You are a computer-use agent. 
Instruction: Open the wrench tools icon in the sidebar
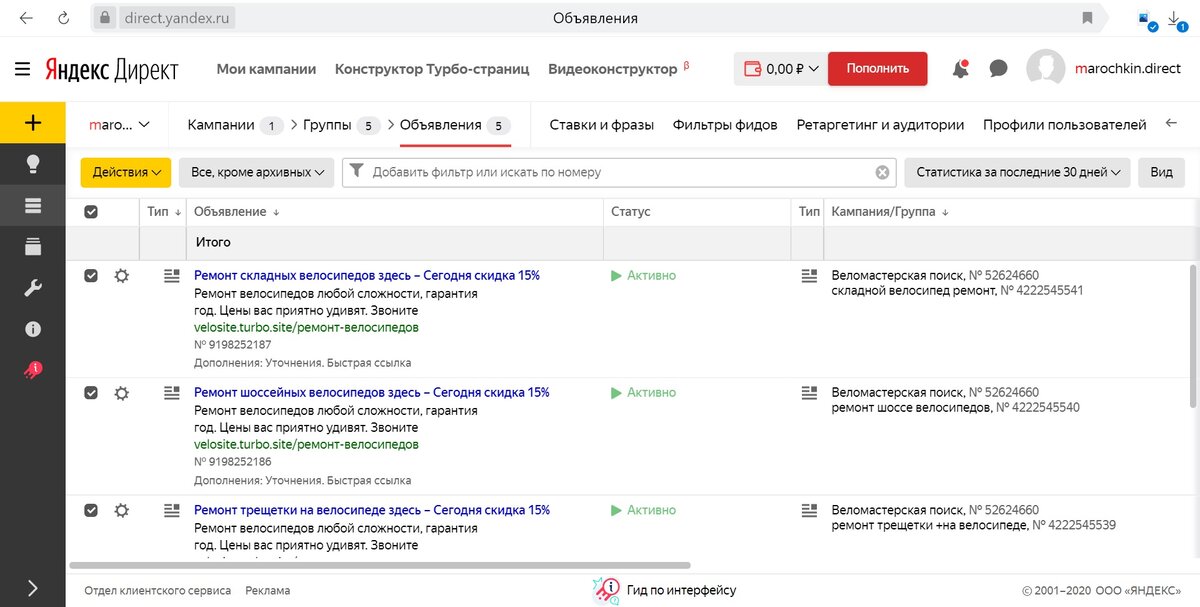(33, 288)
